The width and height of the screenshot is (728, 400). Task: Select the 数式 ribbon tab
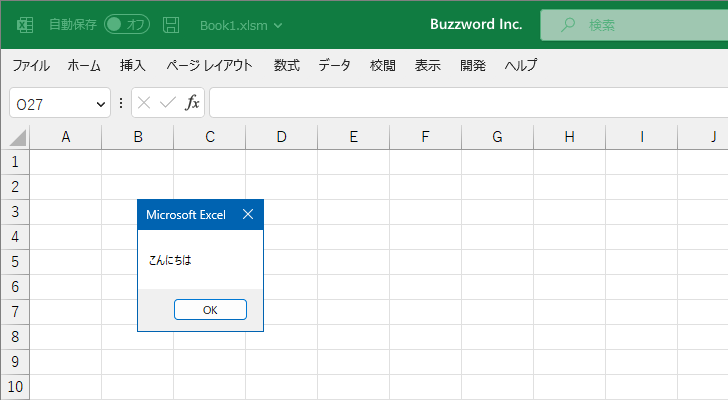[287, 66]
